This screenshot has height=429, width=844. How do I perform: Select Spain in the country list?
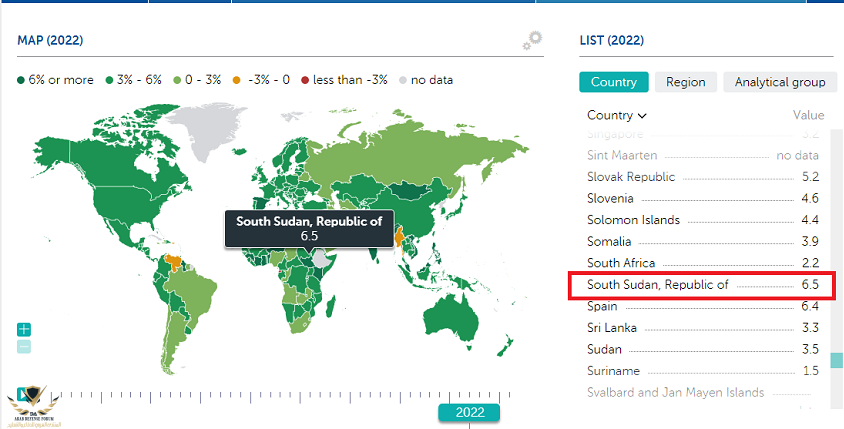click(x=603, y=306)
